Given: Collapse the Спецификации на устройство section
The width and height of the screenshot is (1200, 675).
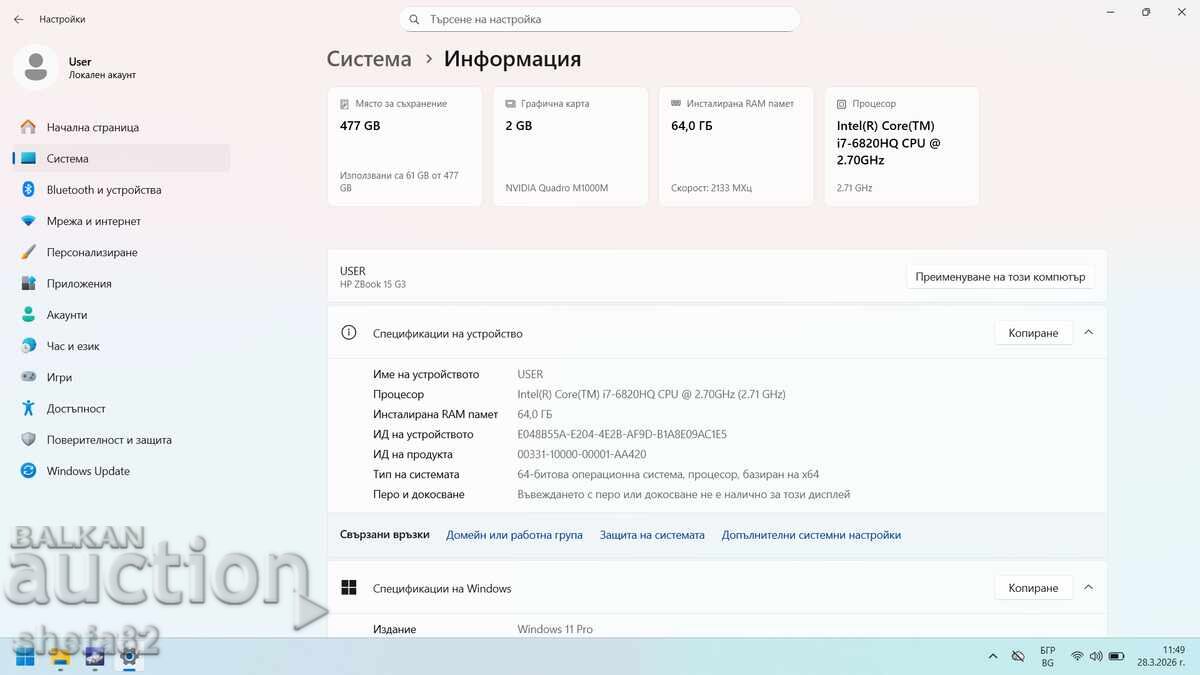Looking at the screenshot, I should click(x=1089, y=333).
